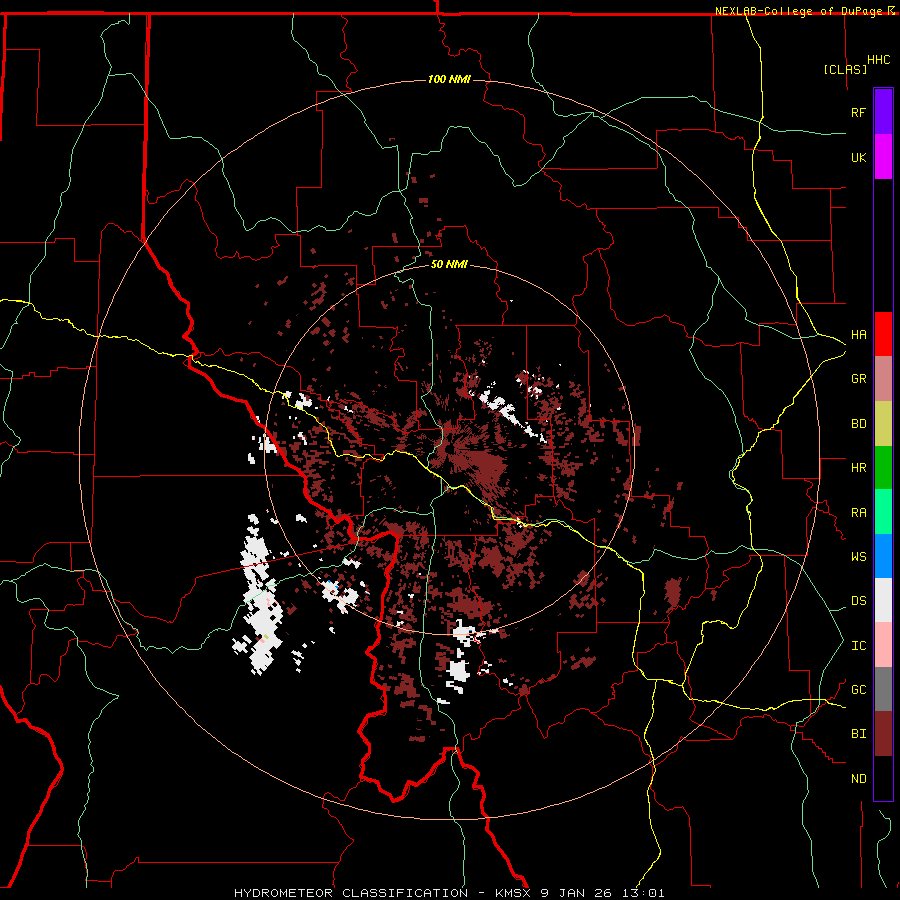This screenshot has height=900, width=900.
Task: Click the HYDROMETEOR CLASSIFICATION KMSX title caption
Action: pos(449,893)
